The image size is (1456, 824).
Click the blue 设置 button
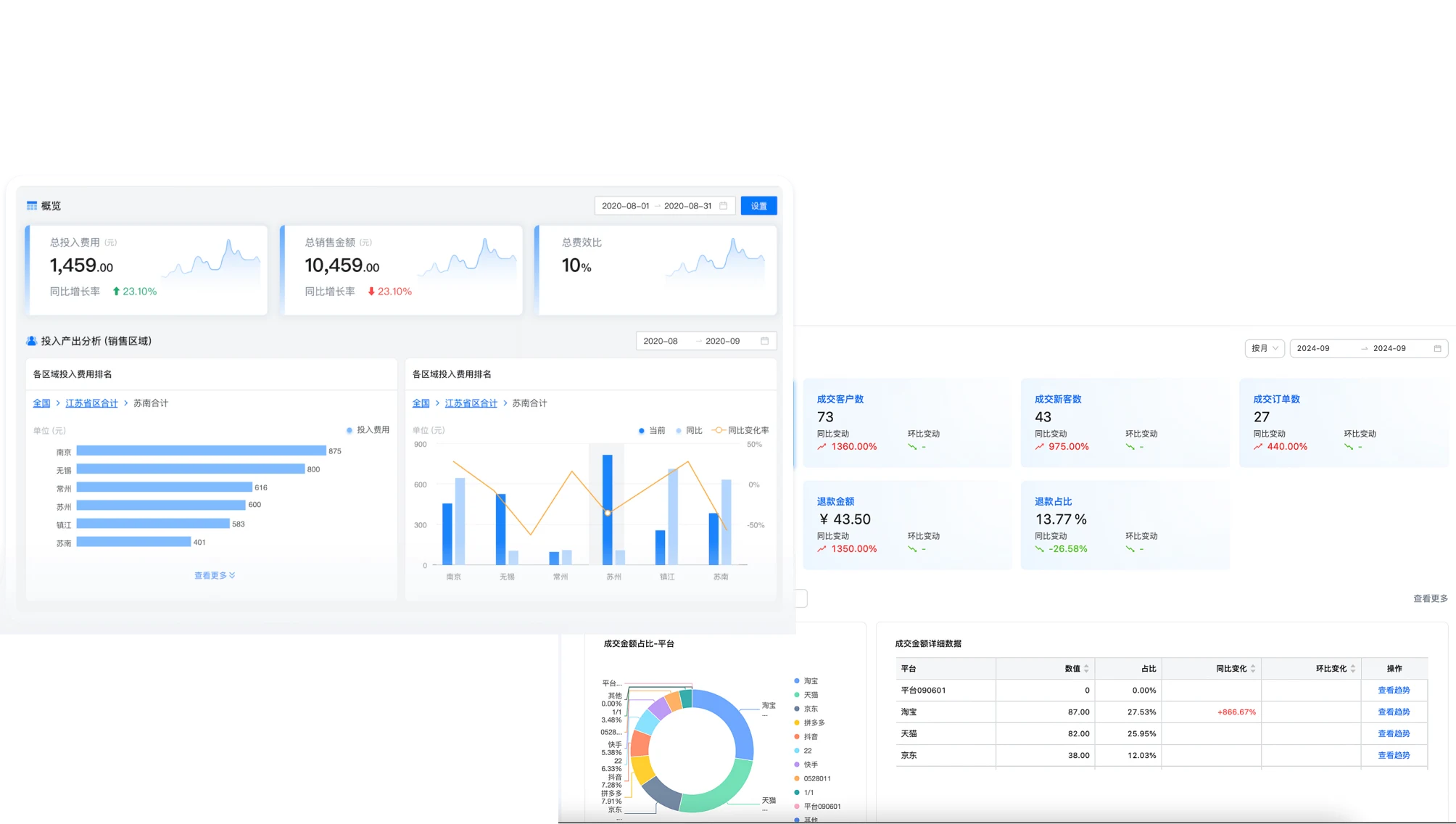[758, 206]
